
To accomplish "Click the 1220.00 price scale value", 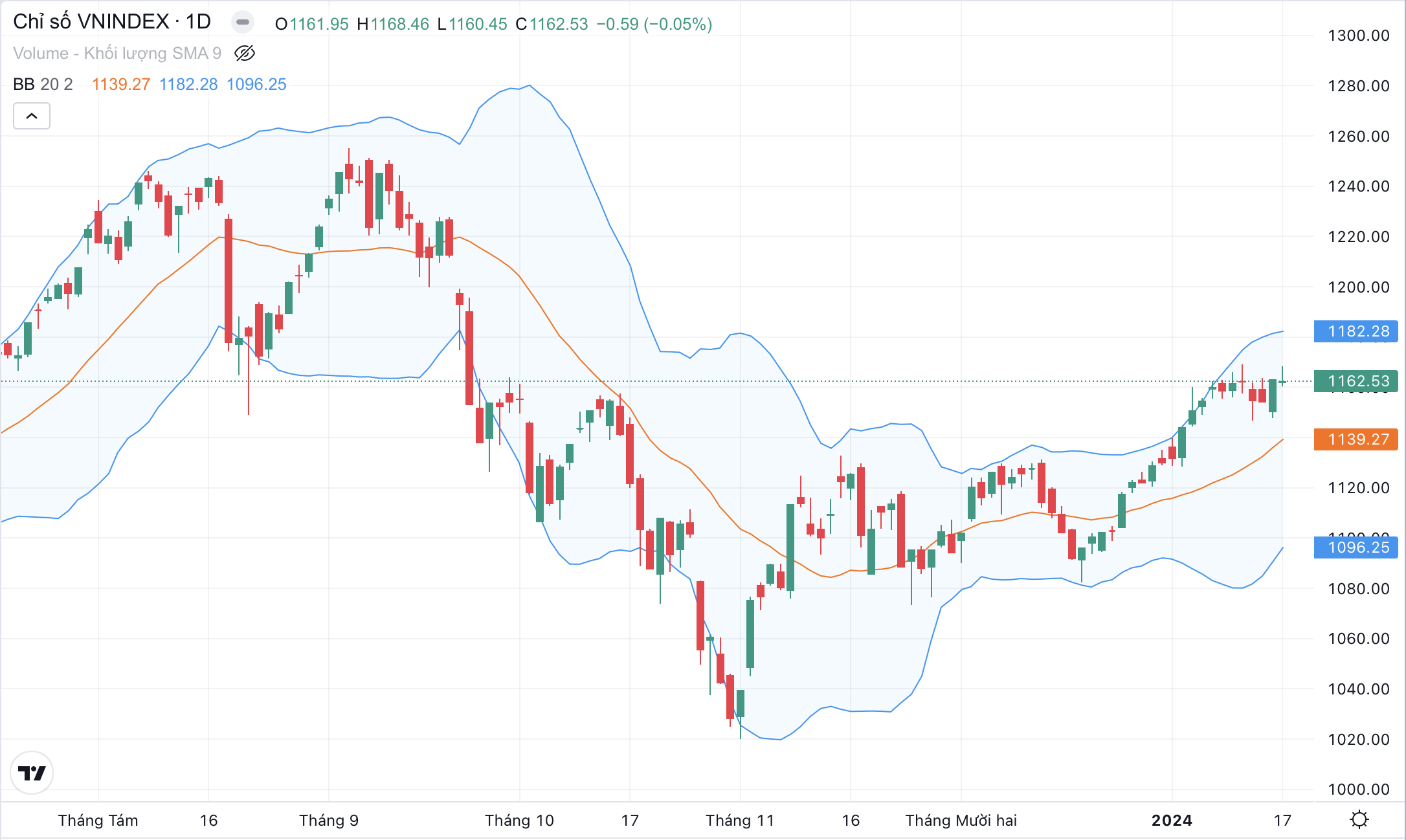I will (1359, 236).
